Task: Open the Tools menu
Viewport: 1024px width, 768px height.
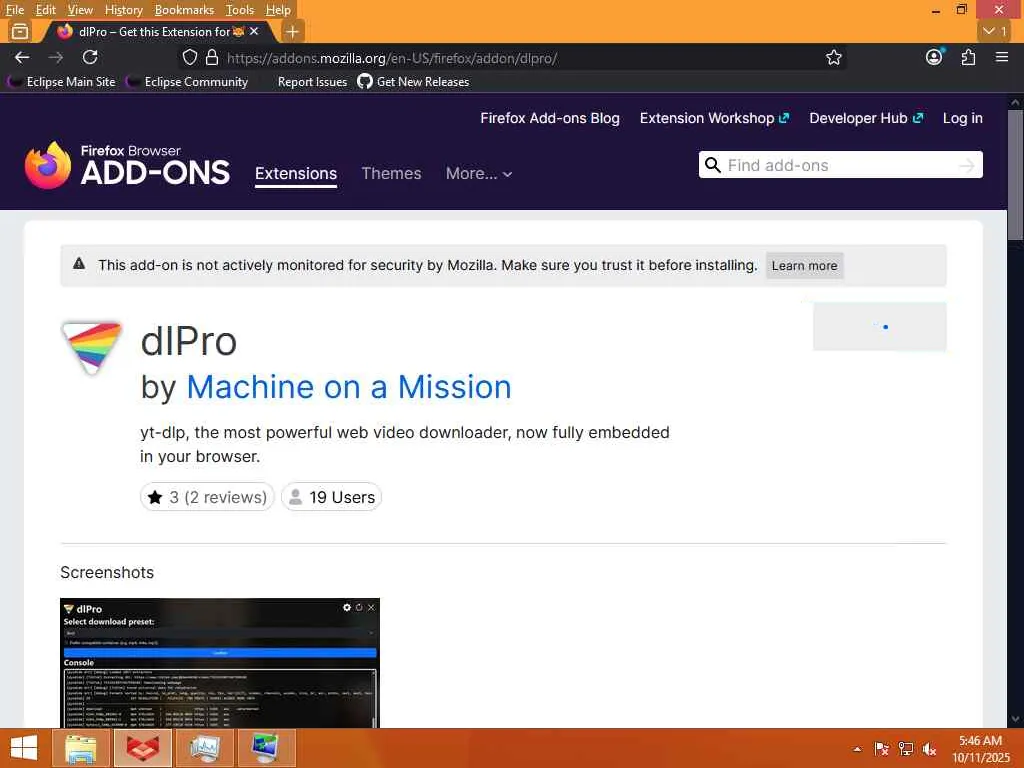Action: [240, 10]
